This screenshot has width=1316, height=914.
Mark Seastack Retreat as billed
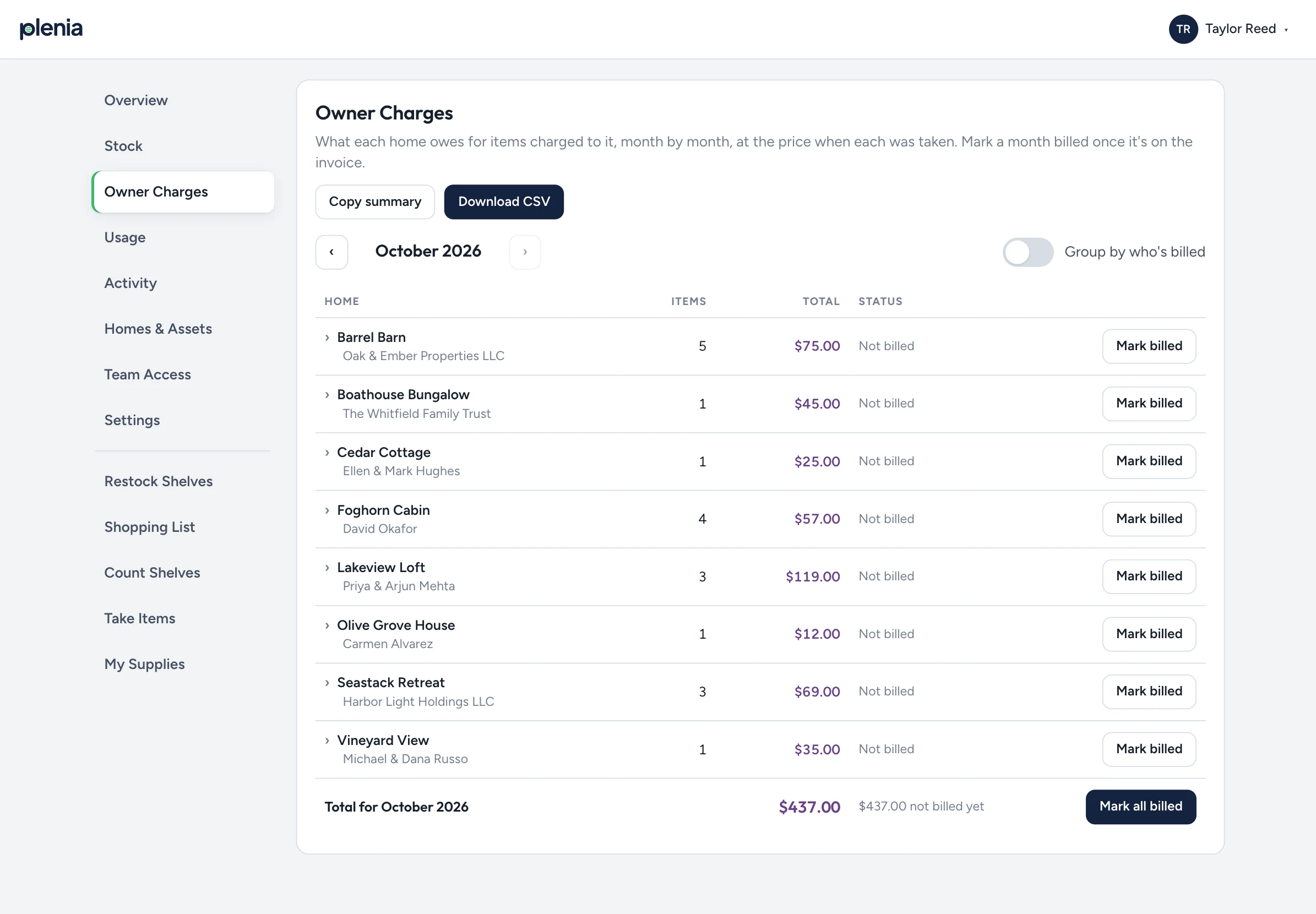pyautogui.click(x=1149, y=692)
